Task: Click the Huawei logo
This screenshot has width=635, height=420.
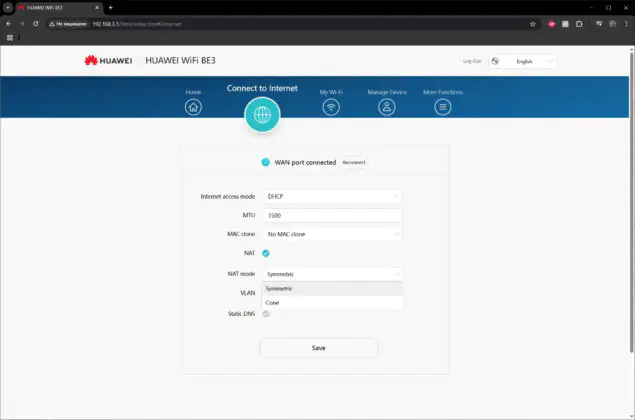Action: coord(108,61)
